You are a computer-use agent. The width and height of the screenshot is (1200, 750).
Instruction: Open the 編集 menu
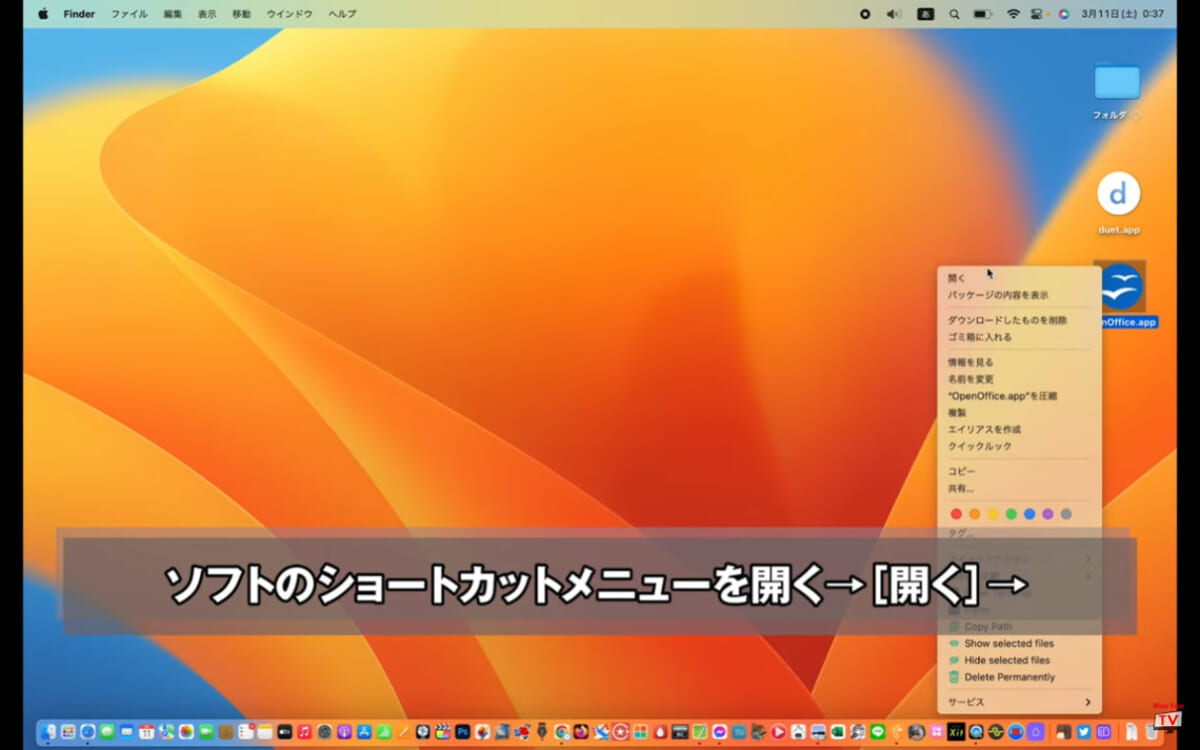point(173,14)
